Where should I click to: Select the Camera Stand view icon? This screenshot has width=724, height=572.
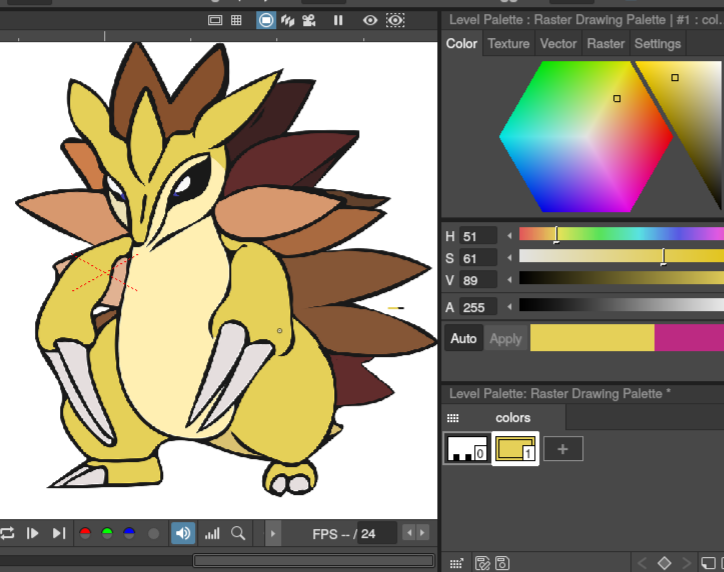click(266, 20)
